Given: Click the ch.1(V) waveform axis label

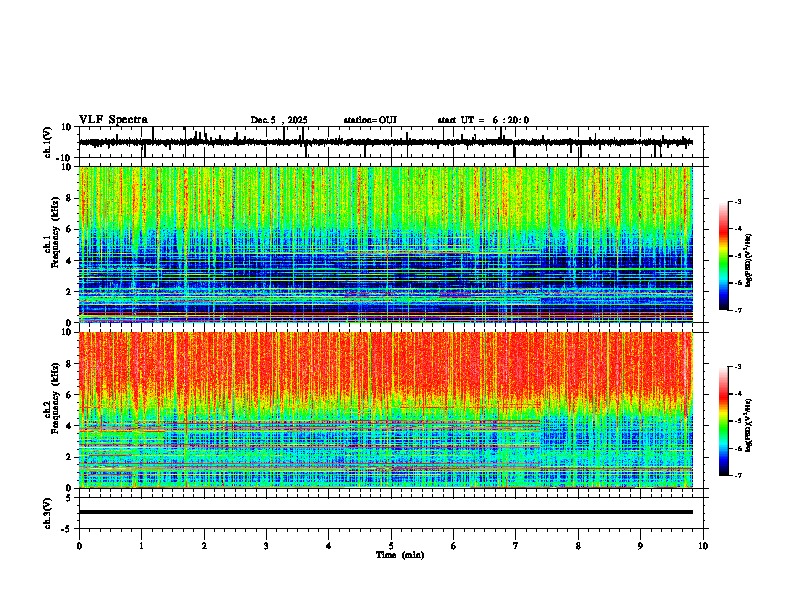Looking at the screenshot, I should pyautogui.click(x=48, y=142).
